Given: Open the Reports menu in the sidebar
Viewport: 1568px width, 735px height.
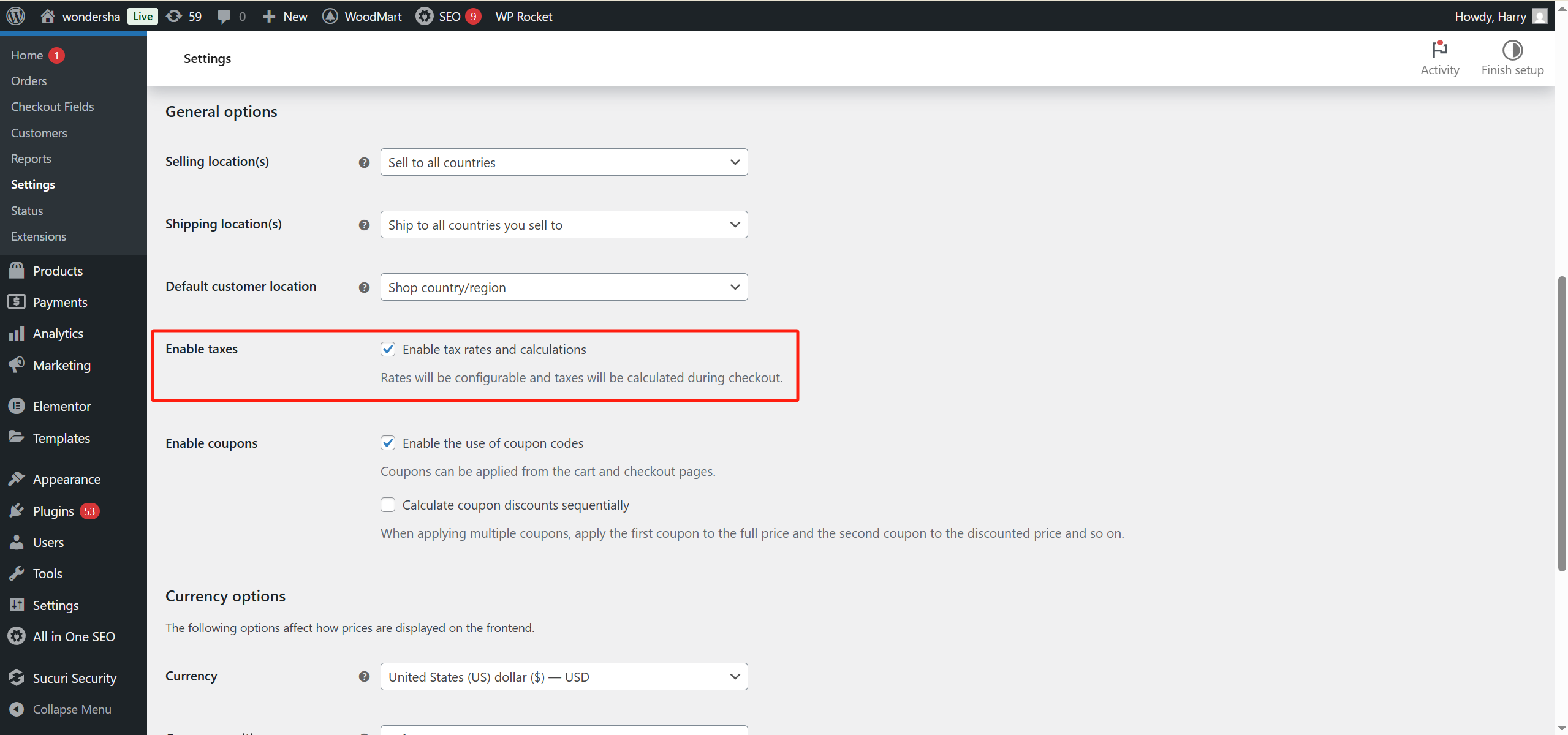Looking at the screenshot, I should (31, 158).
